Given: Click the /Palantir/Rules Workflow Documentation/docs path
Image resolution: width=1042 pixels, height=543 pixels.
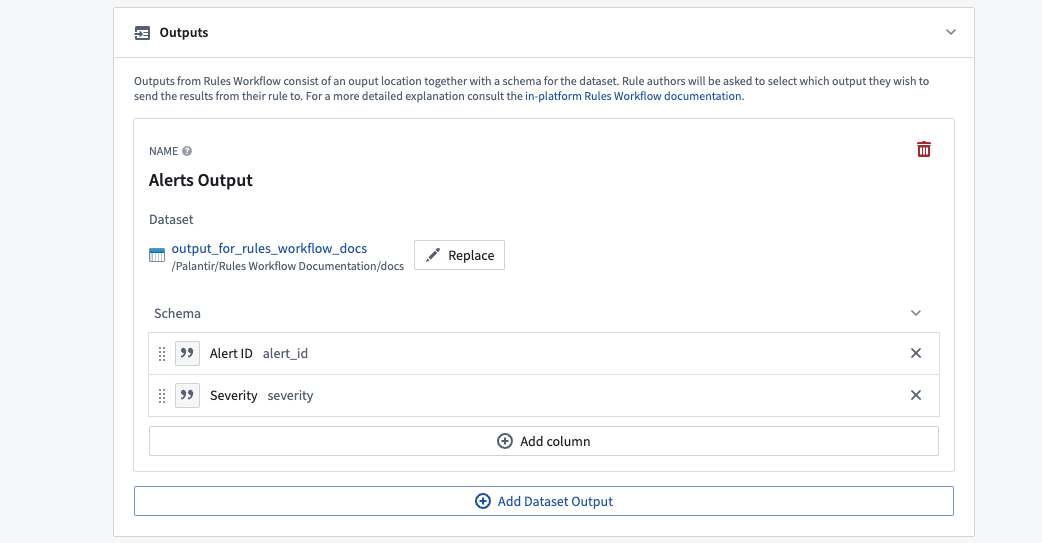Looking at the screenshot, I should pos(288,266).
